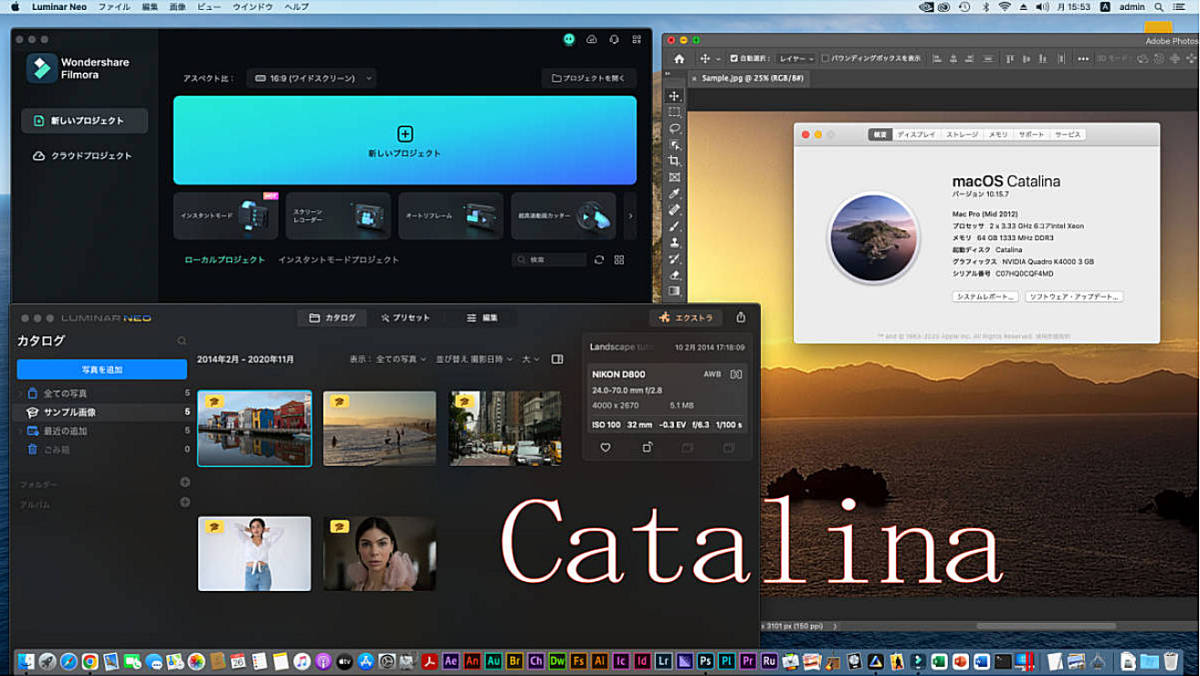The height and width of the screenshot is (676, 1200).
Task: Toggle the Luminar side panel view icon
Action: click(x=557, y=359)
